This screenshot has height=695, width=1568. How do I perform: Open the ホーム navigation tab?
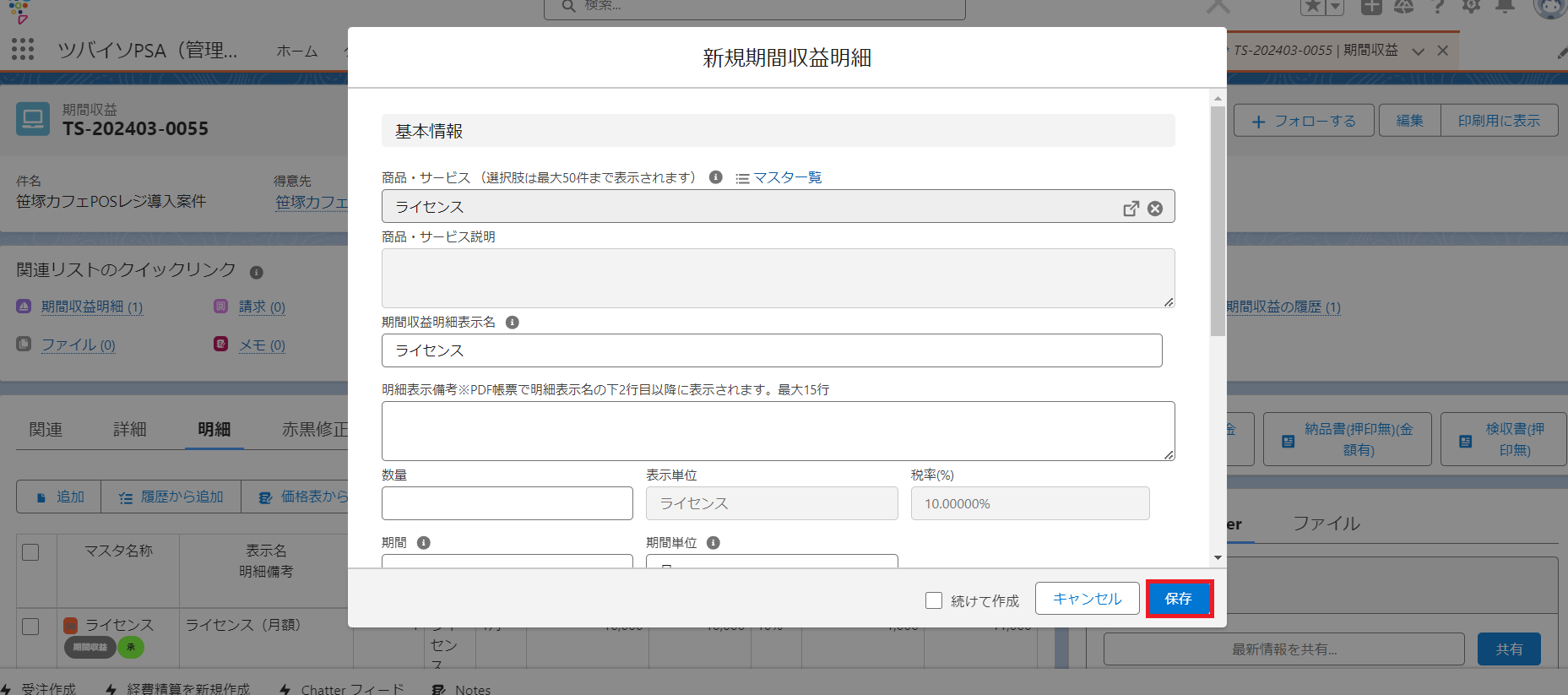pos(297,52)
